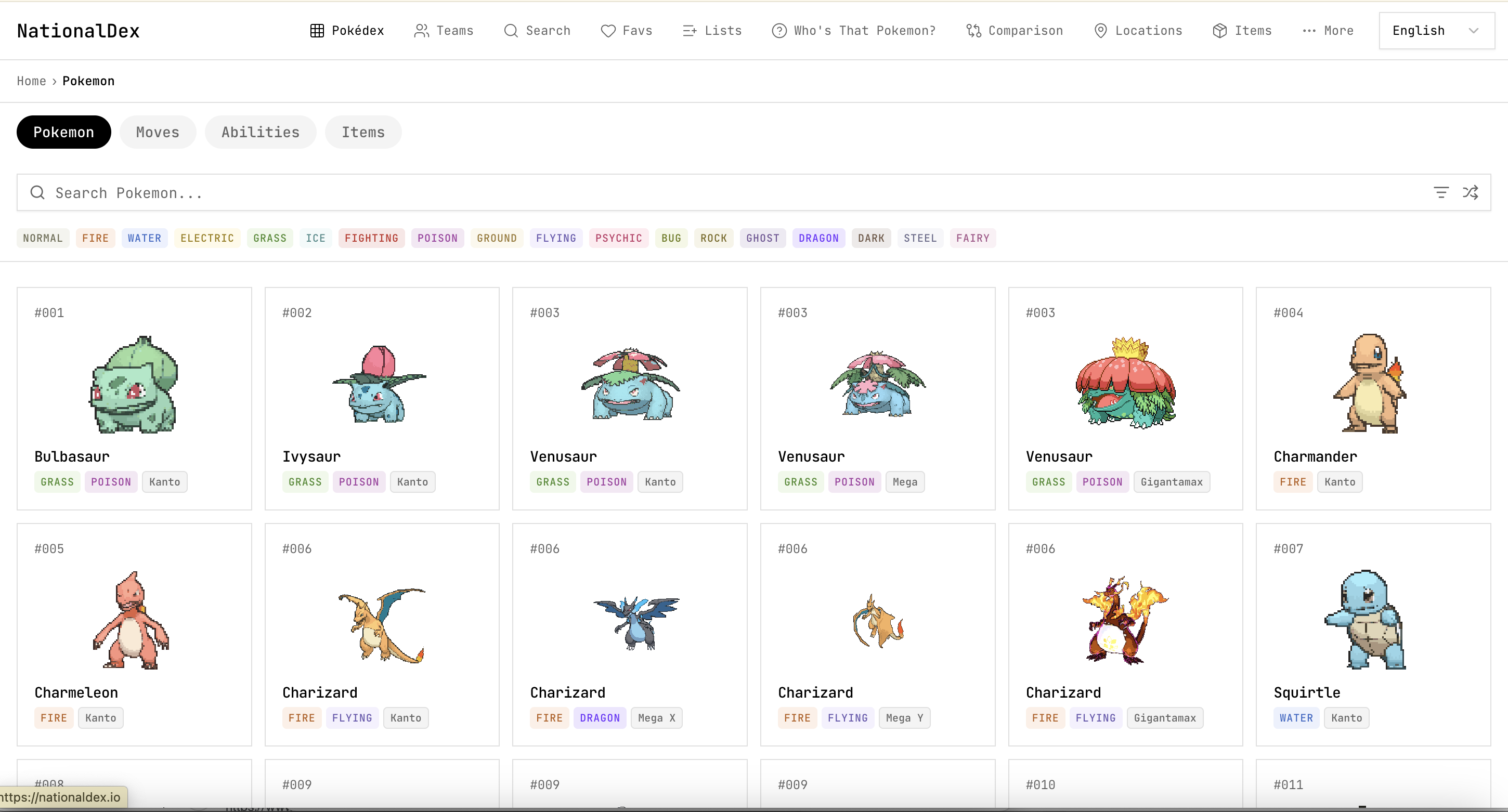
Task: Open the Ivysaur sprite card
Action: (x=380, y=384)
